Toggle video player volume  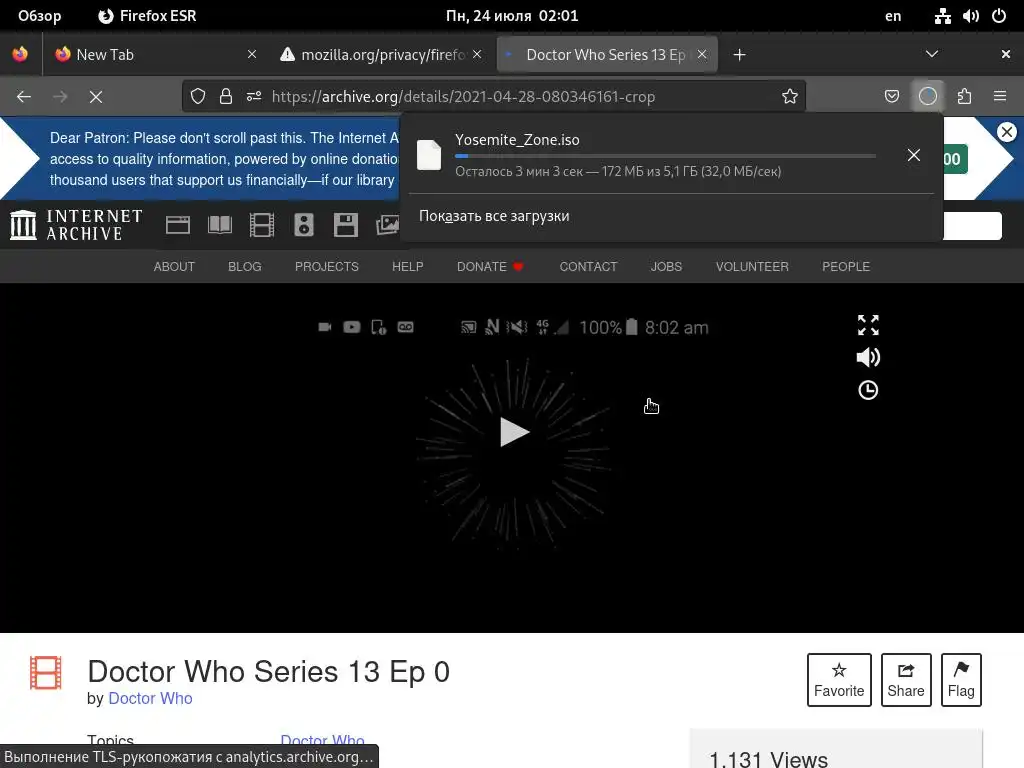tap(868, 357)
